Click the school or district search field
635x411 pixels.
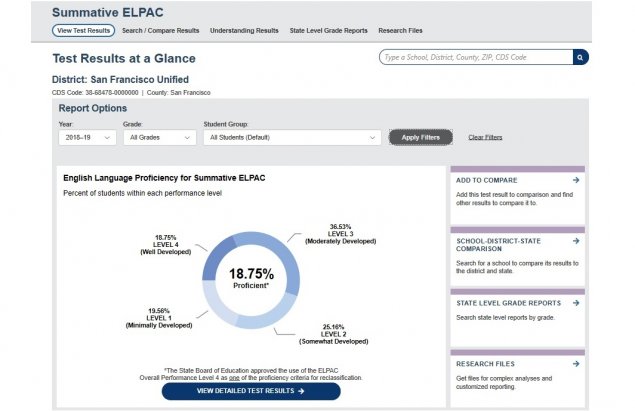click(x=475, y=57)
